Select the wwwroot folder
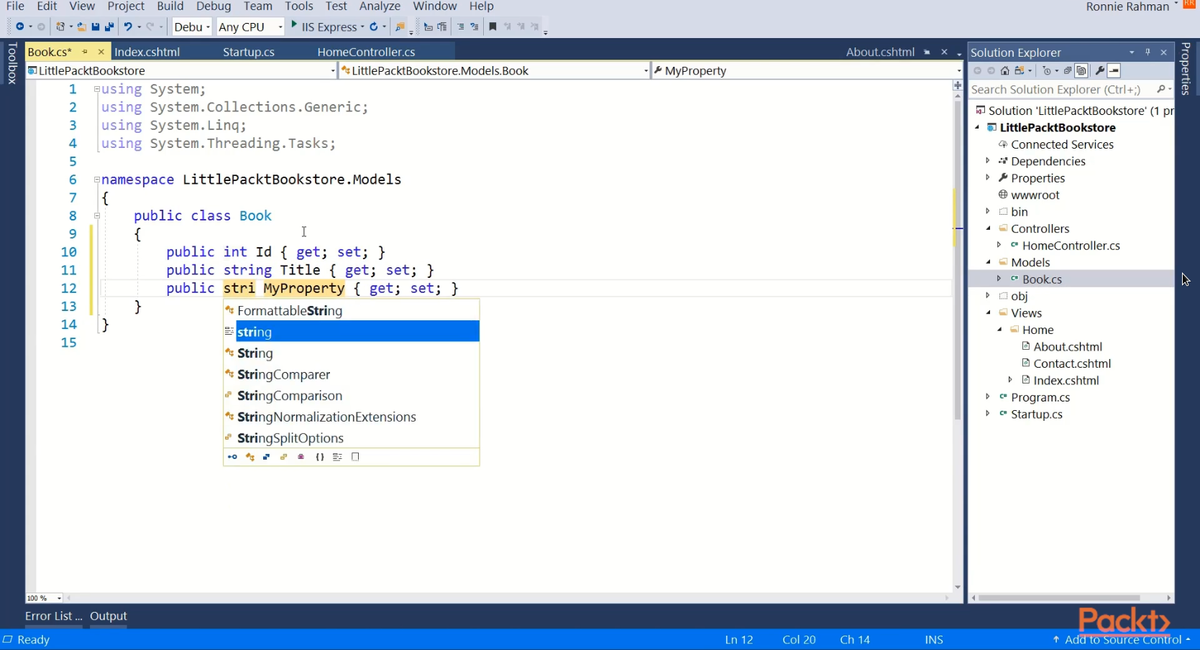The image size is (1200, 650). click(x=1035, y=195)
